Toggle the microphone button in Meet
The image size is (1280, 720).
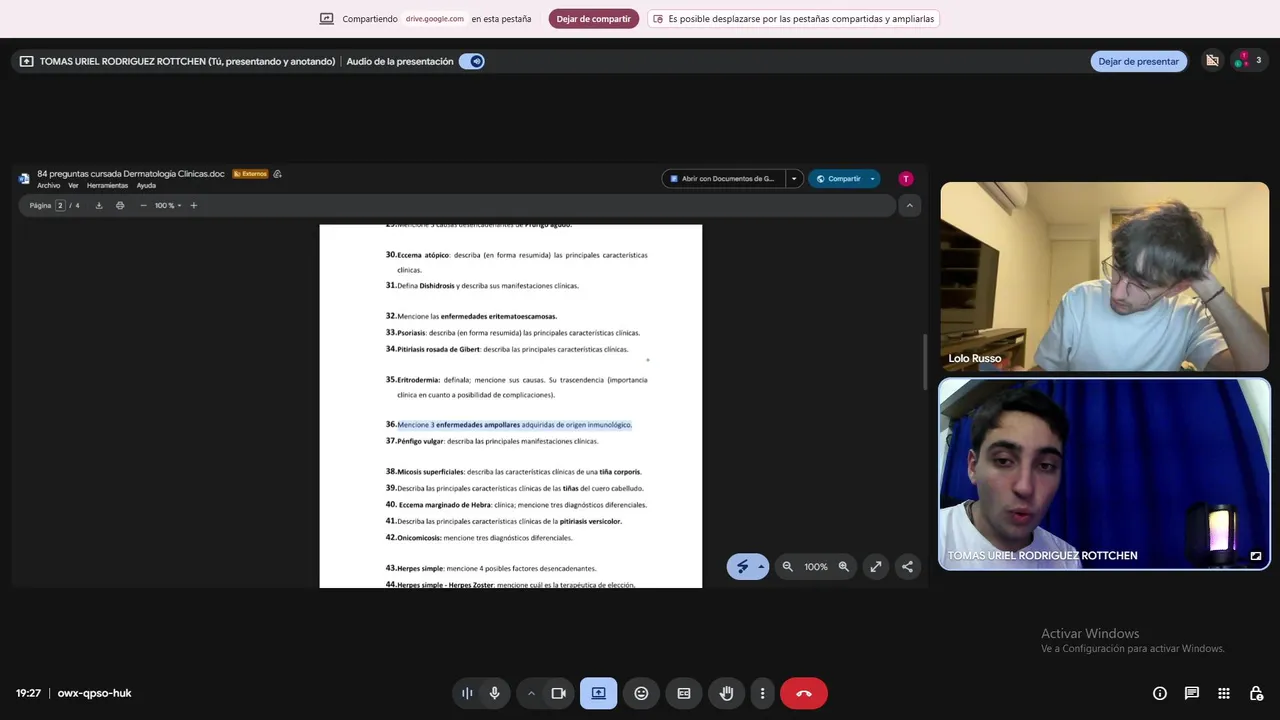pos(494,693)
